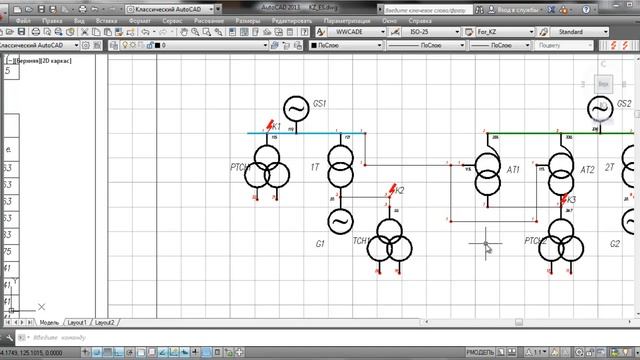
Task: Open the Quick Access workspace dropdown
Action: [x=211, y=9]
